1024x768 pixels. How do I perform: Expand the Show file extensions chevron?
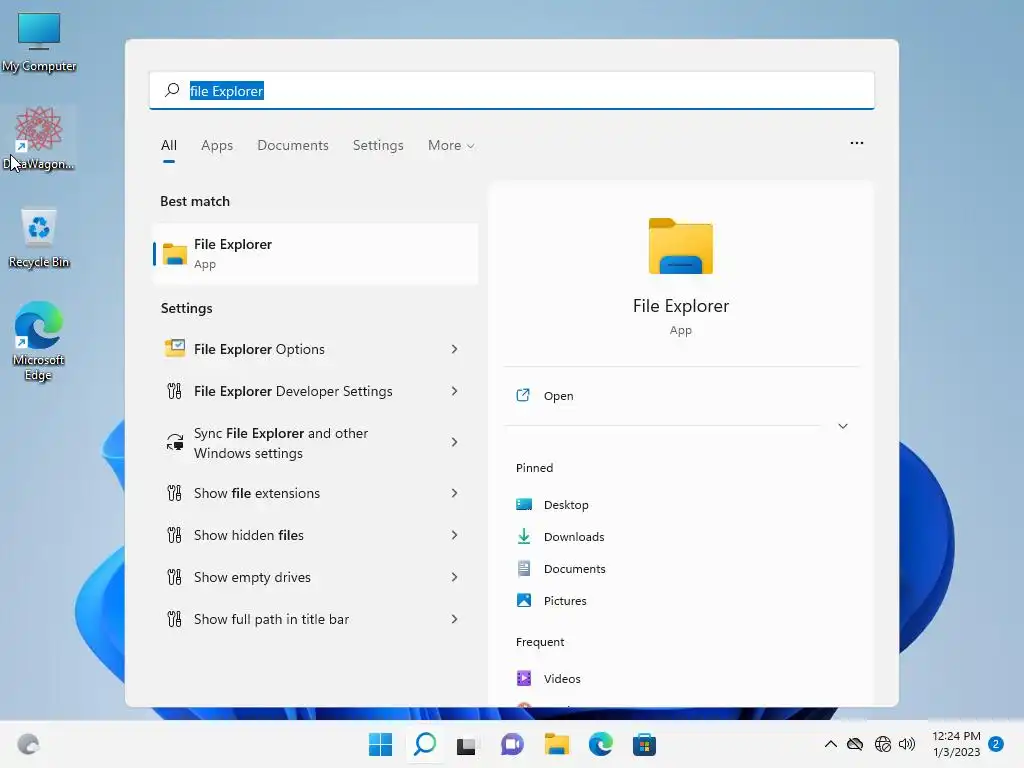[x=455, y=493]
